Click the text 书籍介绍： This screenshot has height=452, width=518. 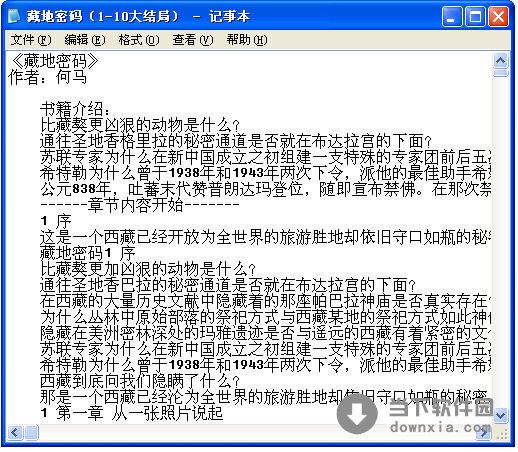point(75,109)
